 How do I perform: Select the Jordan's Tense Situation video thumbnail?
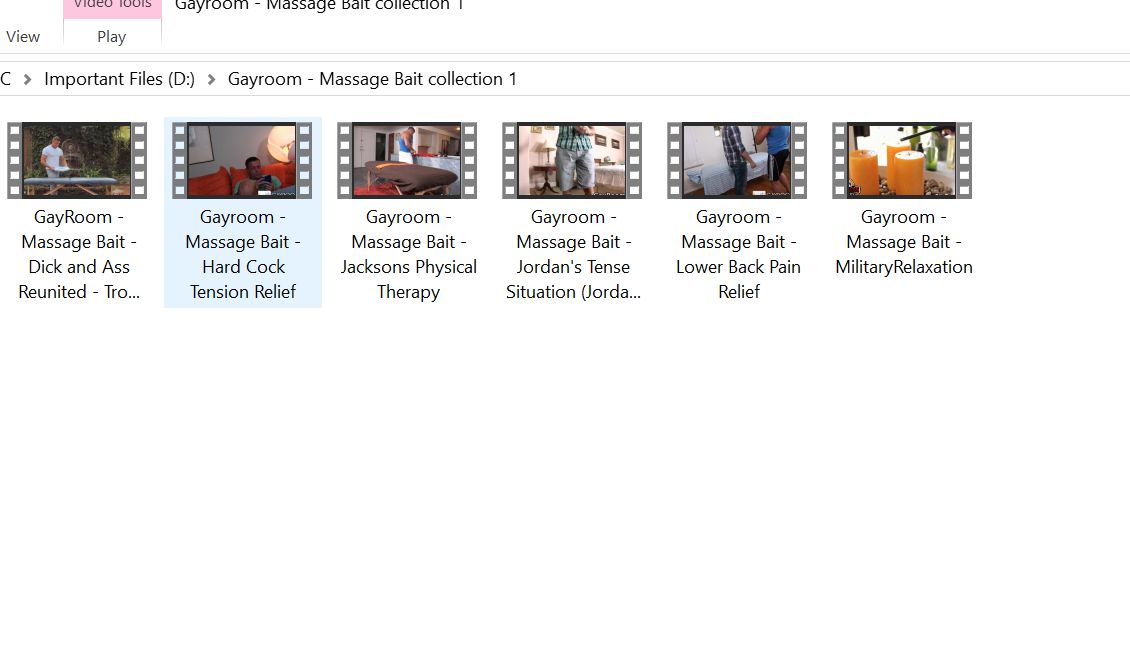click(x=572, y=160)
